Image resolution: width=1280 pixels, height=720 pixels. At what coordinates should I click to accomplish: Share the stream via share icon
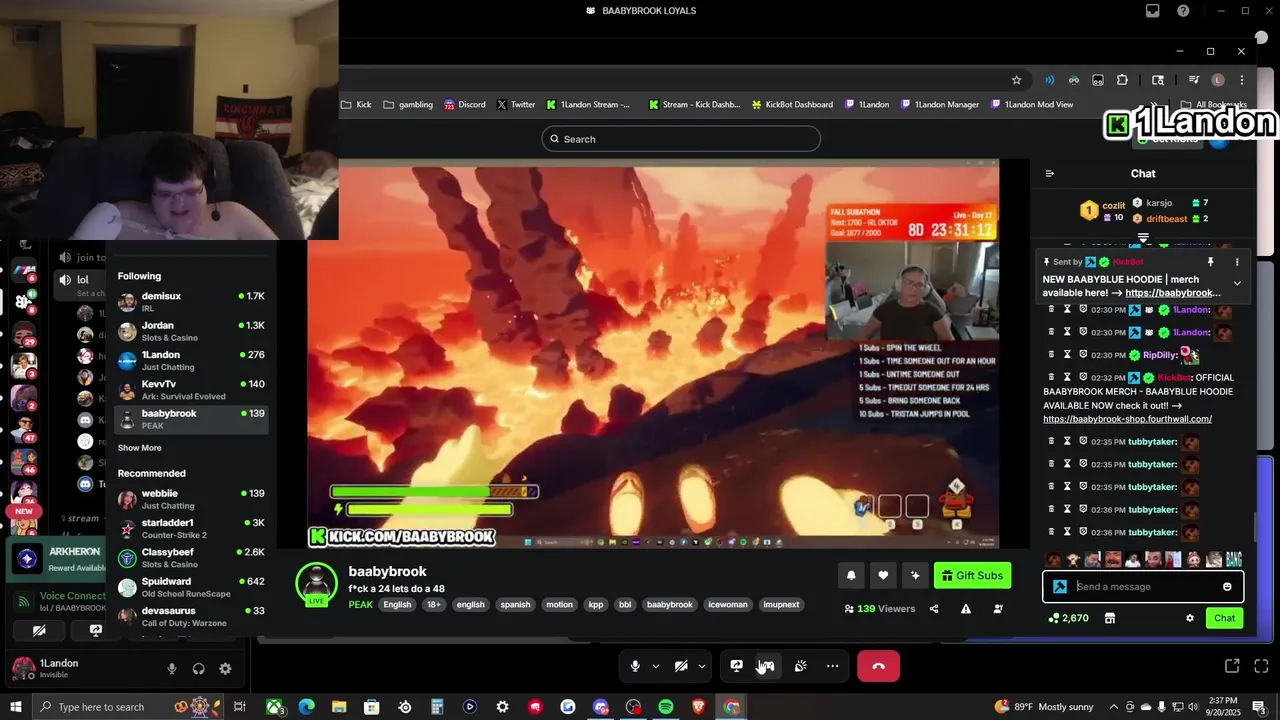point(934,609)
